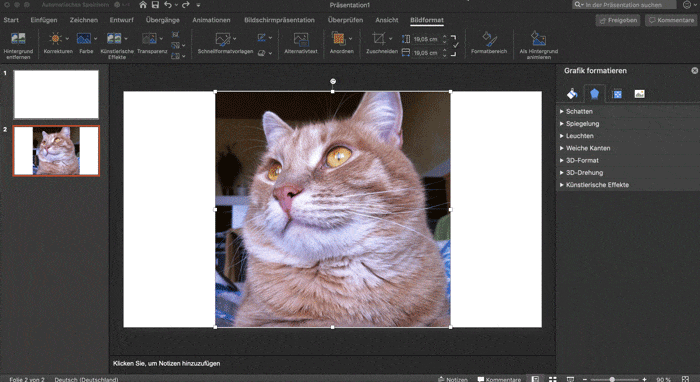This screenshot has height=382, width=700.
Task: Switch to Effects pentagon tab in pane
Action: (x=594, y=94)
